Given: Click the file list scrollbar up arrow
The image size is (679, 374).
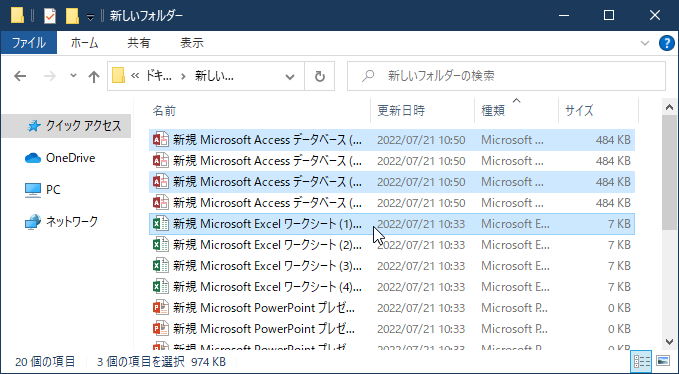Looking at the screenshot, I should coord(669,107).
